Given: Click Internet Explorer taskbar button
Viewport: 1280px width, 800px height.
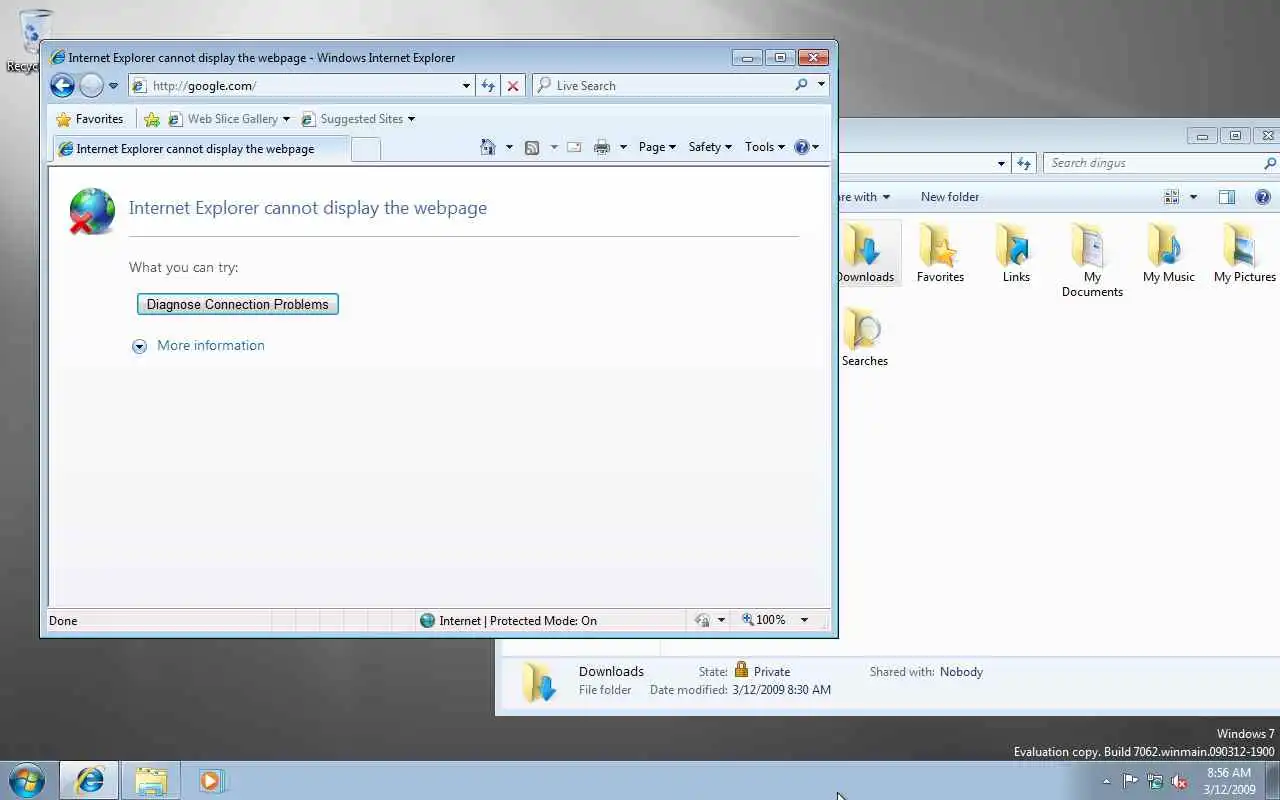Looking at the screenshot, I should tap(89, 780).
